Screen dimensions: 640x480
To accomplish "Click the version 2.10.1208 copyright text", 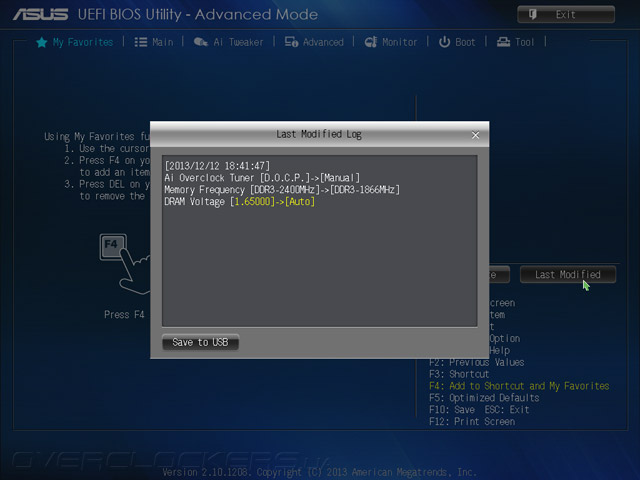I will click(x=319, y=472).
